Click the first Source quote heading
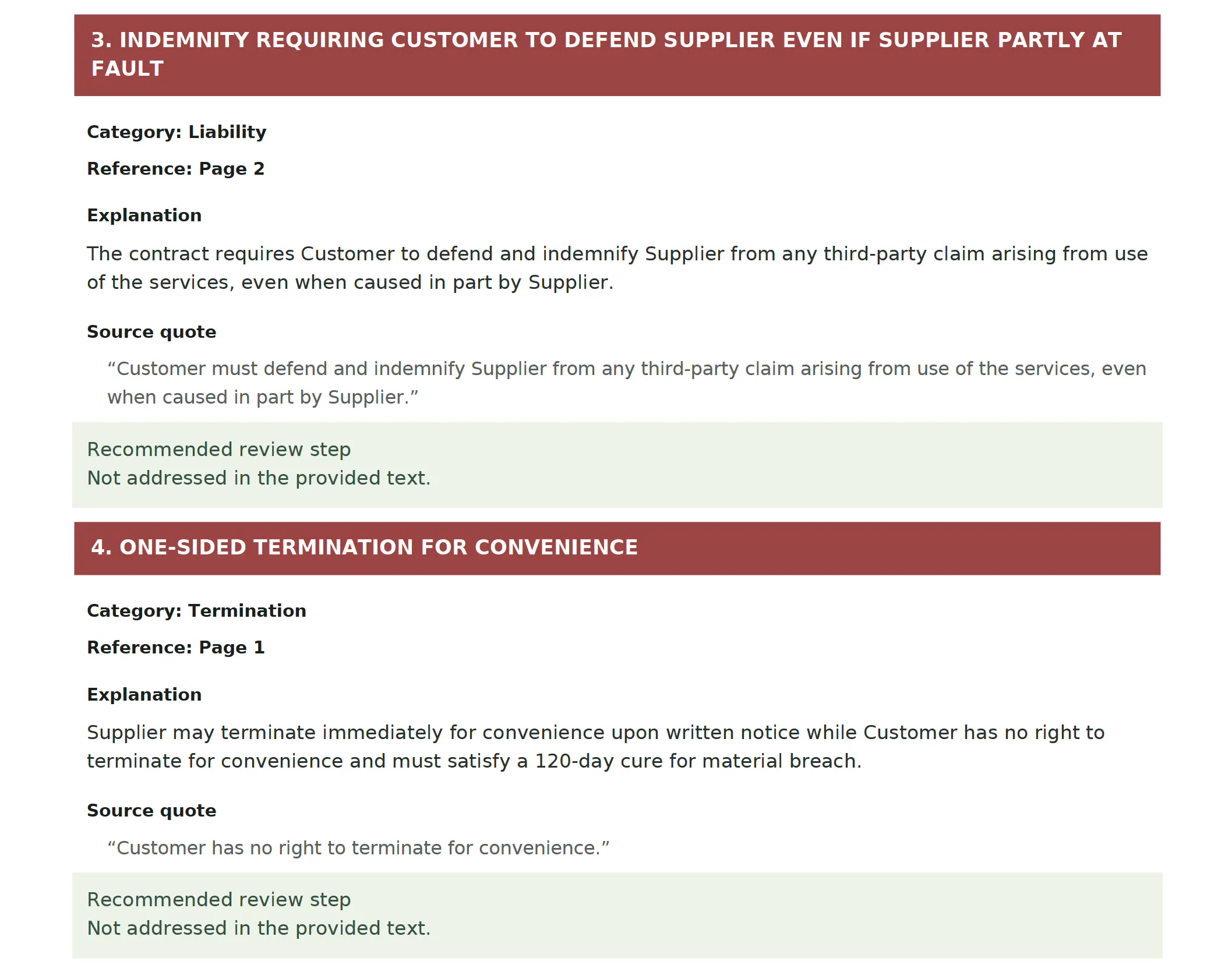The image size is (1232, 979). [x=151, y=332]
